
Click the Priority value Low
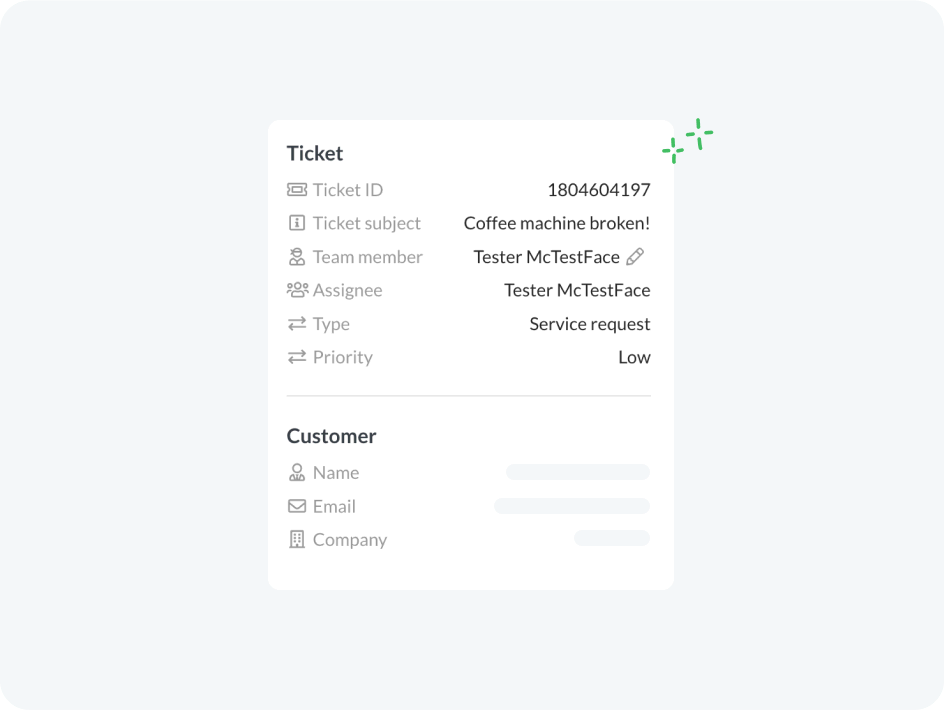tap(635, 357)
